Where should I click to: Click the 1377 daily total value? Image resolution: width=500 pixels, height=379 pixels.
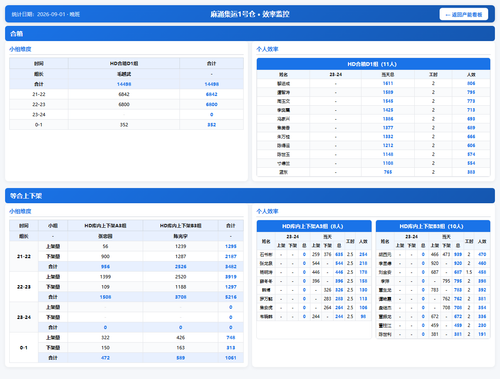pos(388,128)
